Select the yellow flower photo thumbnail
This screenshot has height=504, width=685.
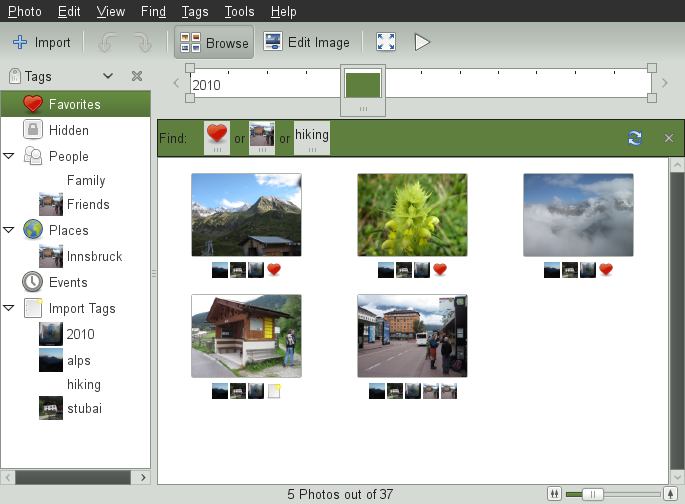click(412, 215)
